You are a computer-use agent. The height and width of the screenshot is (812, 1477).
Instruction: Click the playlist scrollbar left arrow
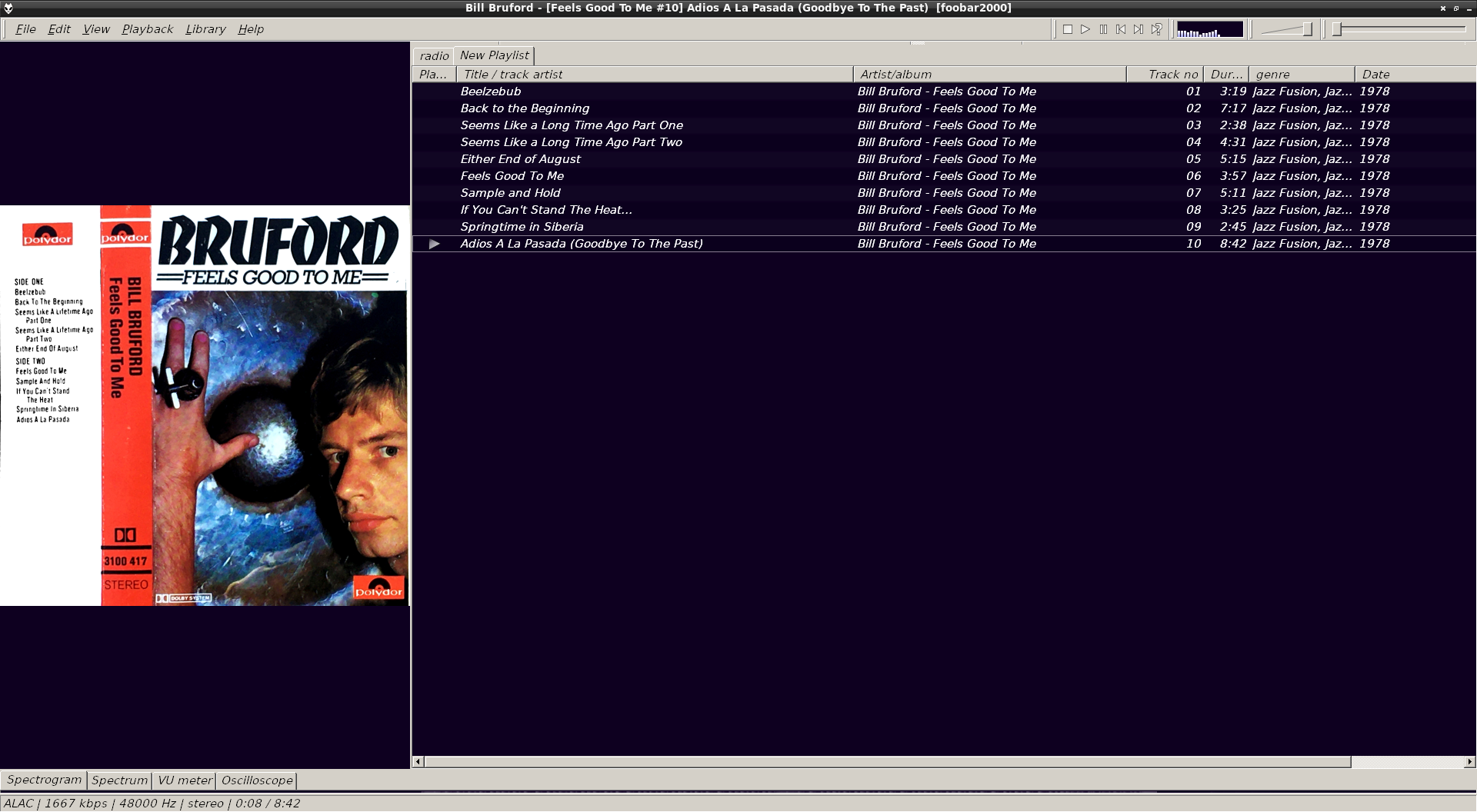pos(418,762)
